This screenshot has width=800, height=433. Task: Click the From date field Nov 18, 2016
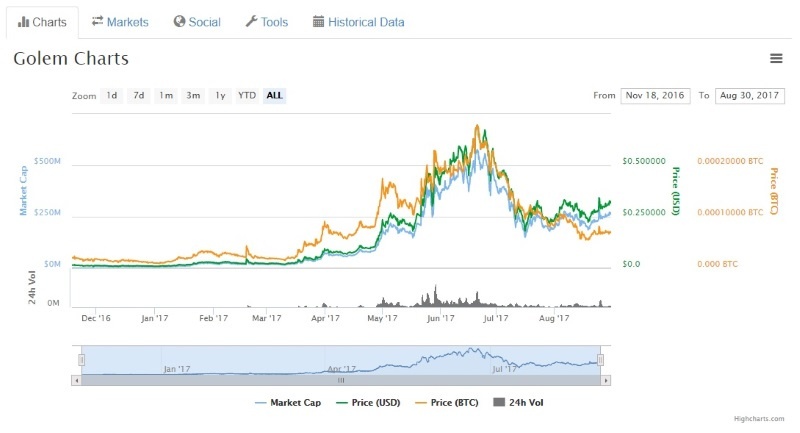655,95
